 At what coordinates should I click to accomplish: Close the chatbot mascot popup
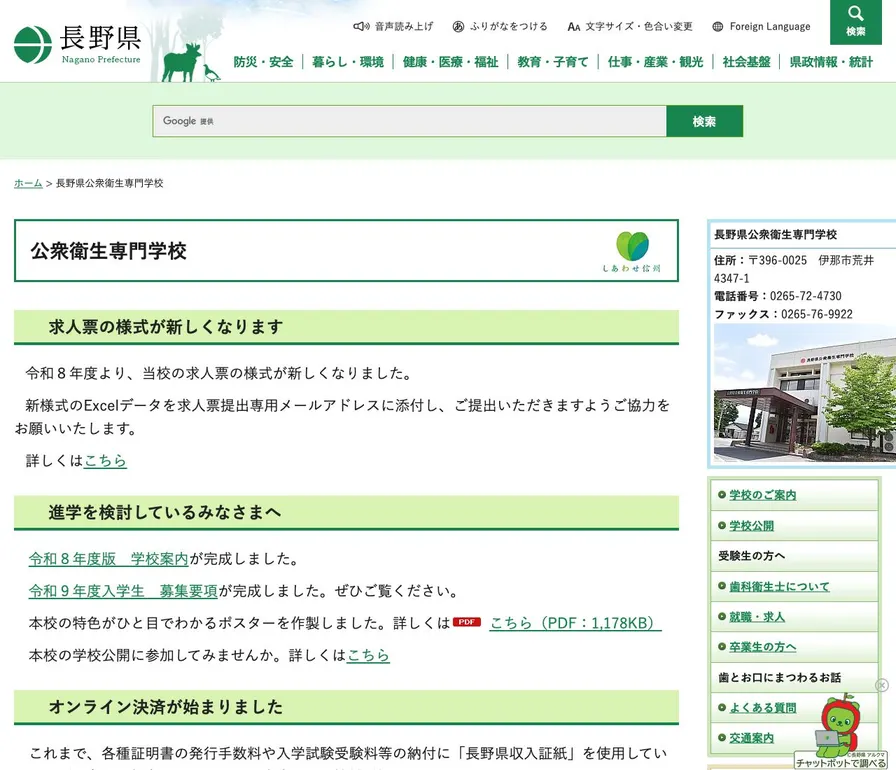point(882,685)
